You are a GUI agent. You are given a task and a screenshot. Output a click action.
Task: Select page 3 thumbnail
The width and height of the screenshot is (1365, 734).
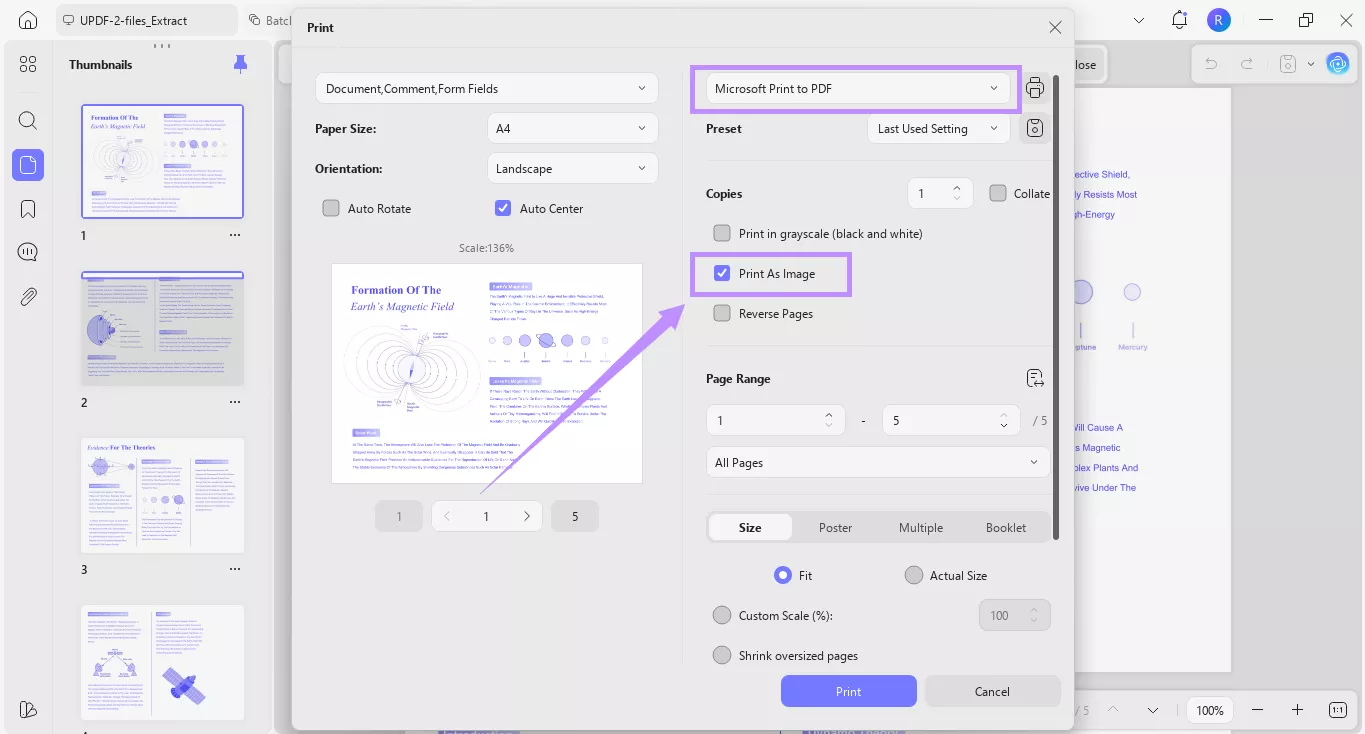pos(163,495)
